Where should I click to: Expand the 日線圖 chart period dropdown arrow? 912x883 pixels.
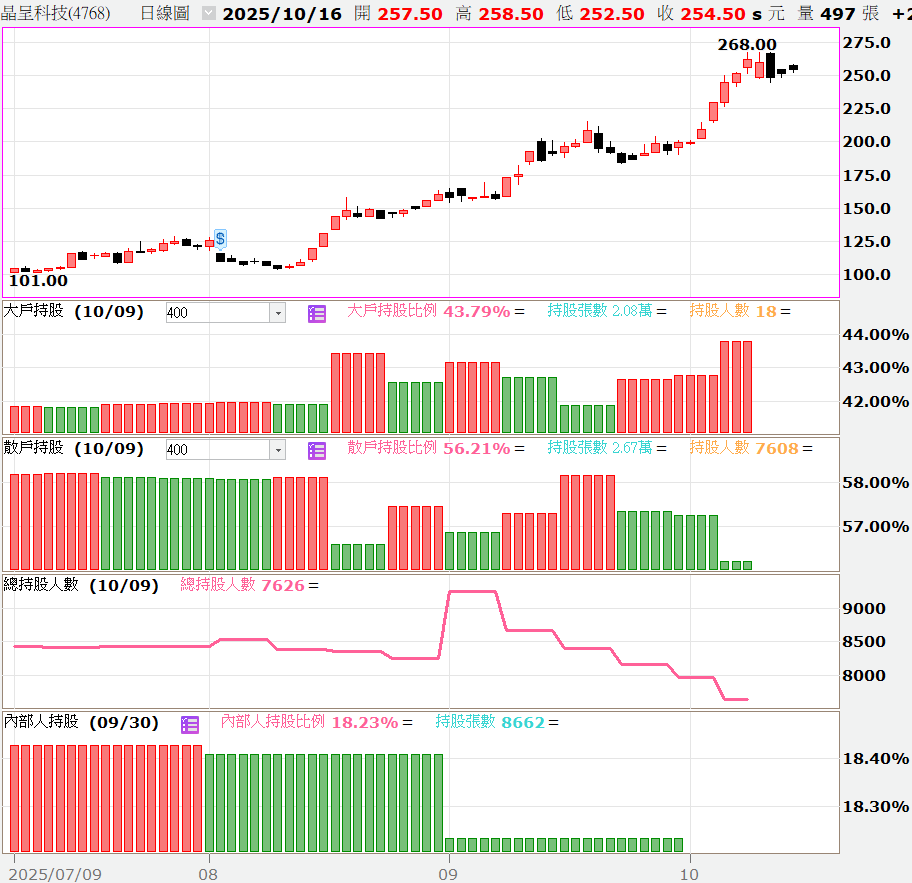(x=208, y=14)
